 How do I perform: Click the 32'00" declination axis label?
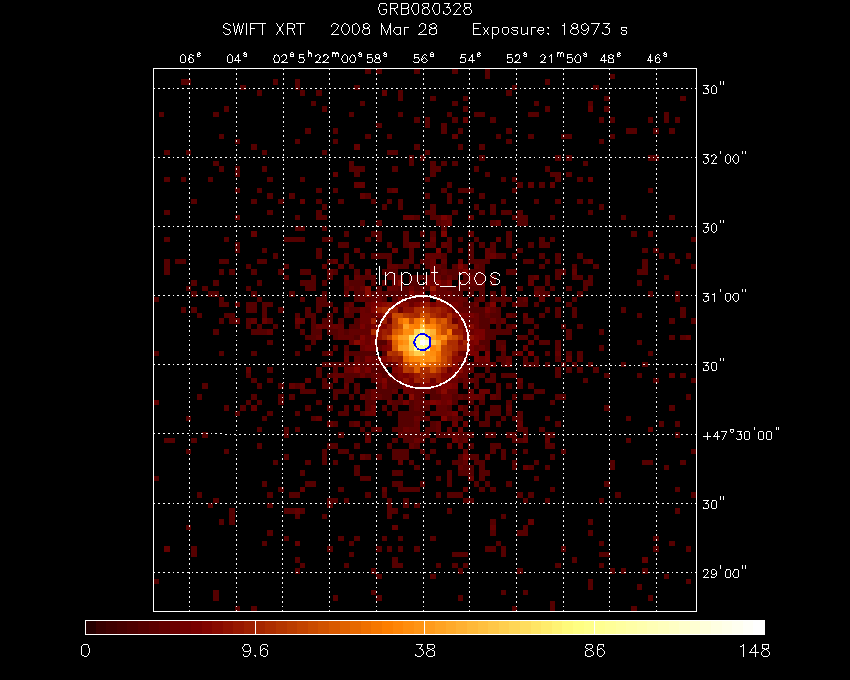(x=726, y=159)
